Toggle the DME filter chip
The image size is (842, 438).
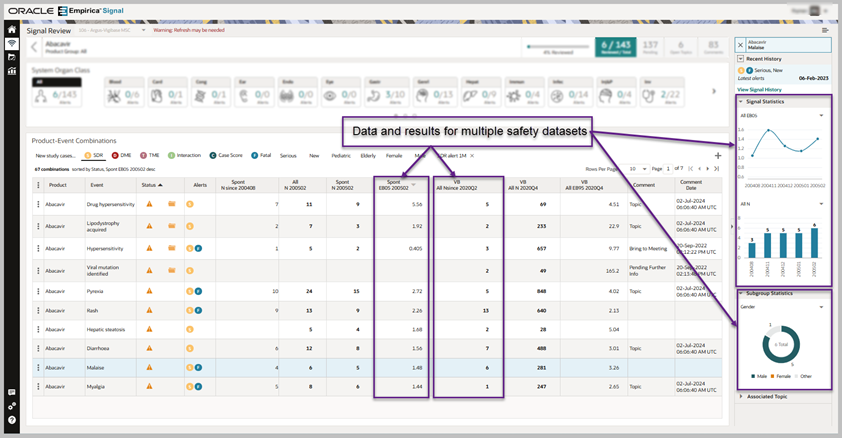(122, 156)
